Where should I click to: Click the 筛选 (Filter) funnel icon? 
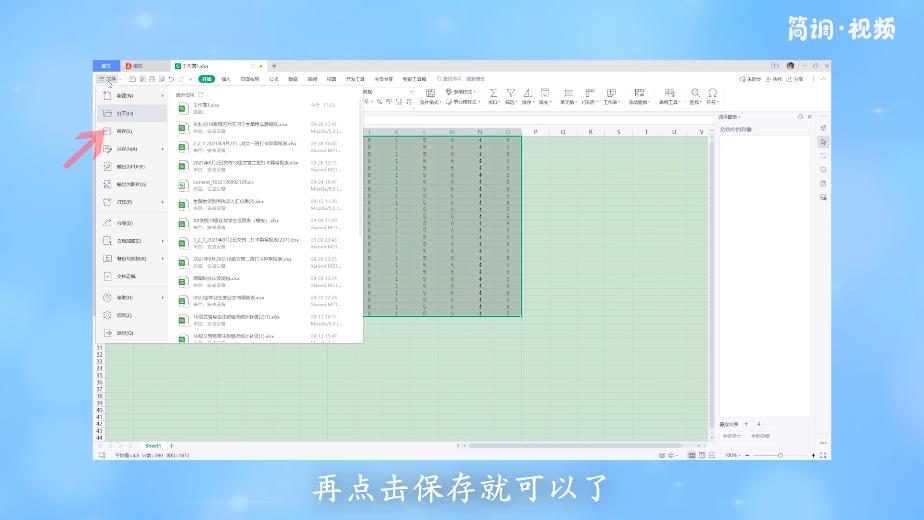(510, 92)
